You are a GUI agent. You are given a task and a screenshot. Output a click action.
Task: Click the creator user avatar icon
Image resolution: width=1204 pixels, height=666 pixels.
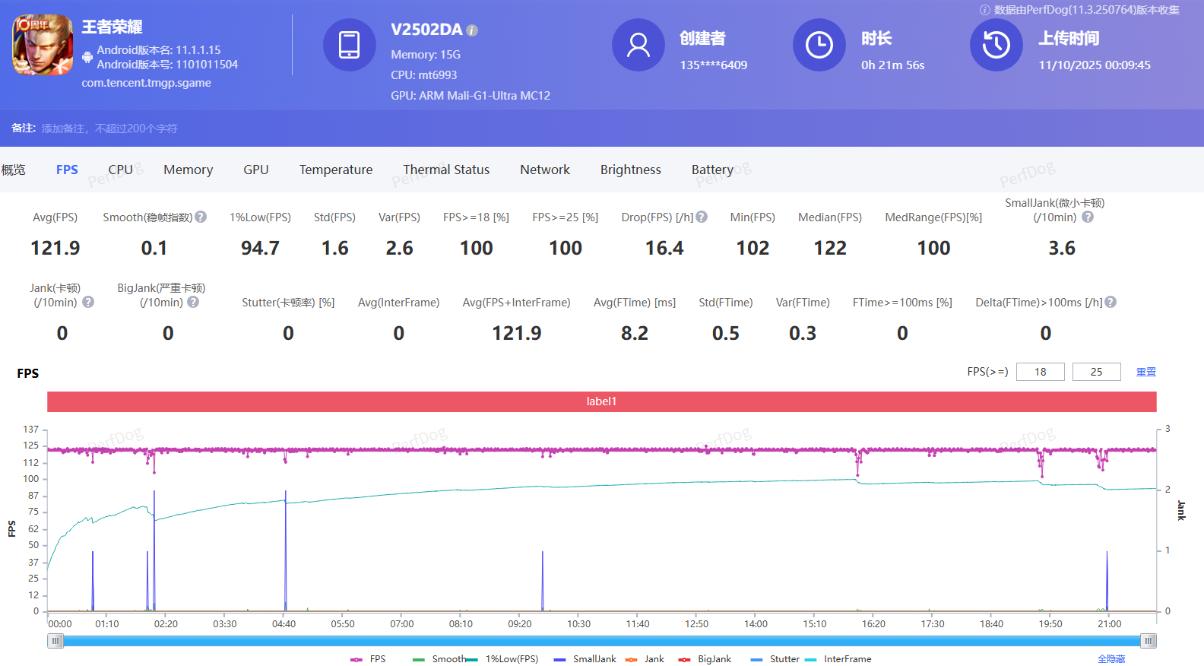(638, 45)
